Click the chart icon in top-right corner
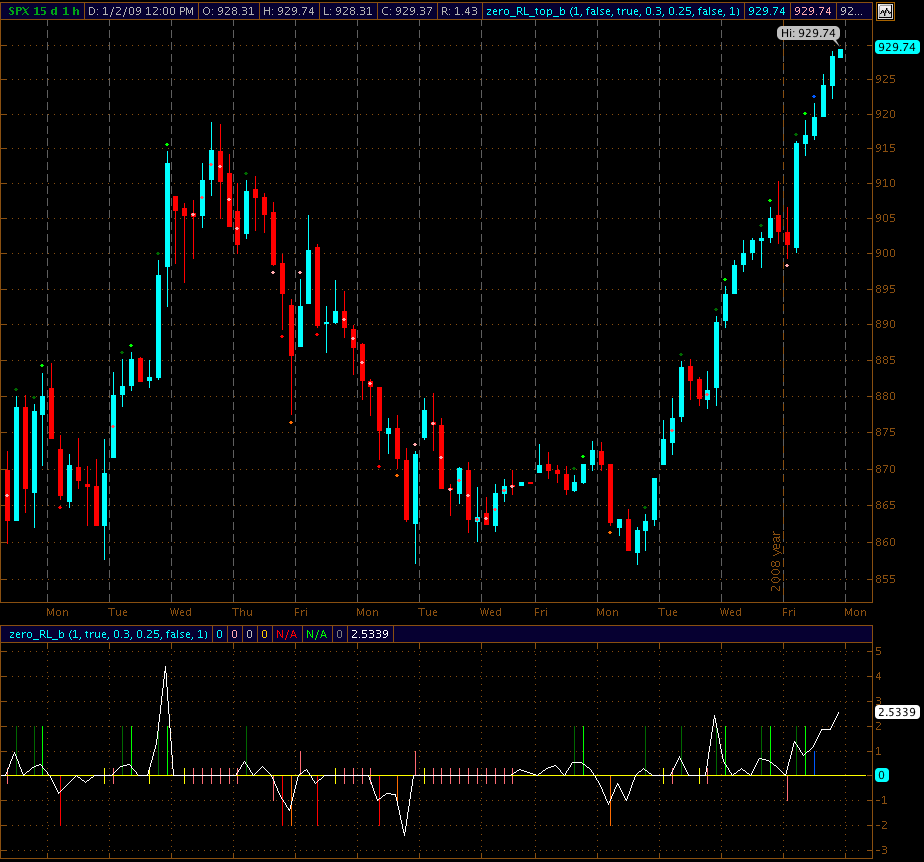Image resolution: width=924 pixels, height=862 pixels. click(x=886, y=12)
